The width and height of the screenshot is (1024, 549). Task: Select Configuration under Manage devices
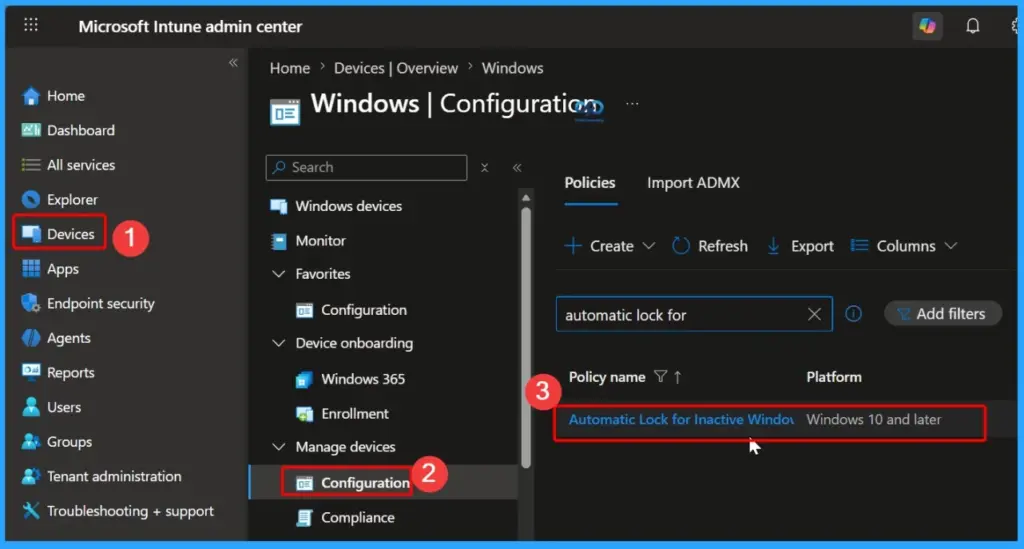(x=365, y=482)
